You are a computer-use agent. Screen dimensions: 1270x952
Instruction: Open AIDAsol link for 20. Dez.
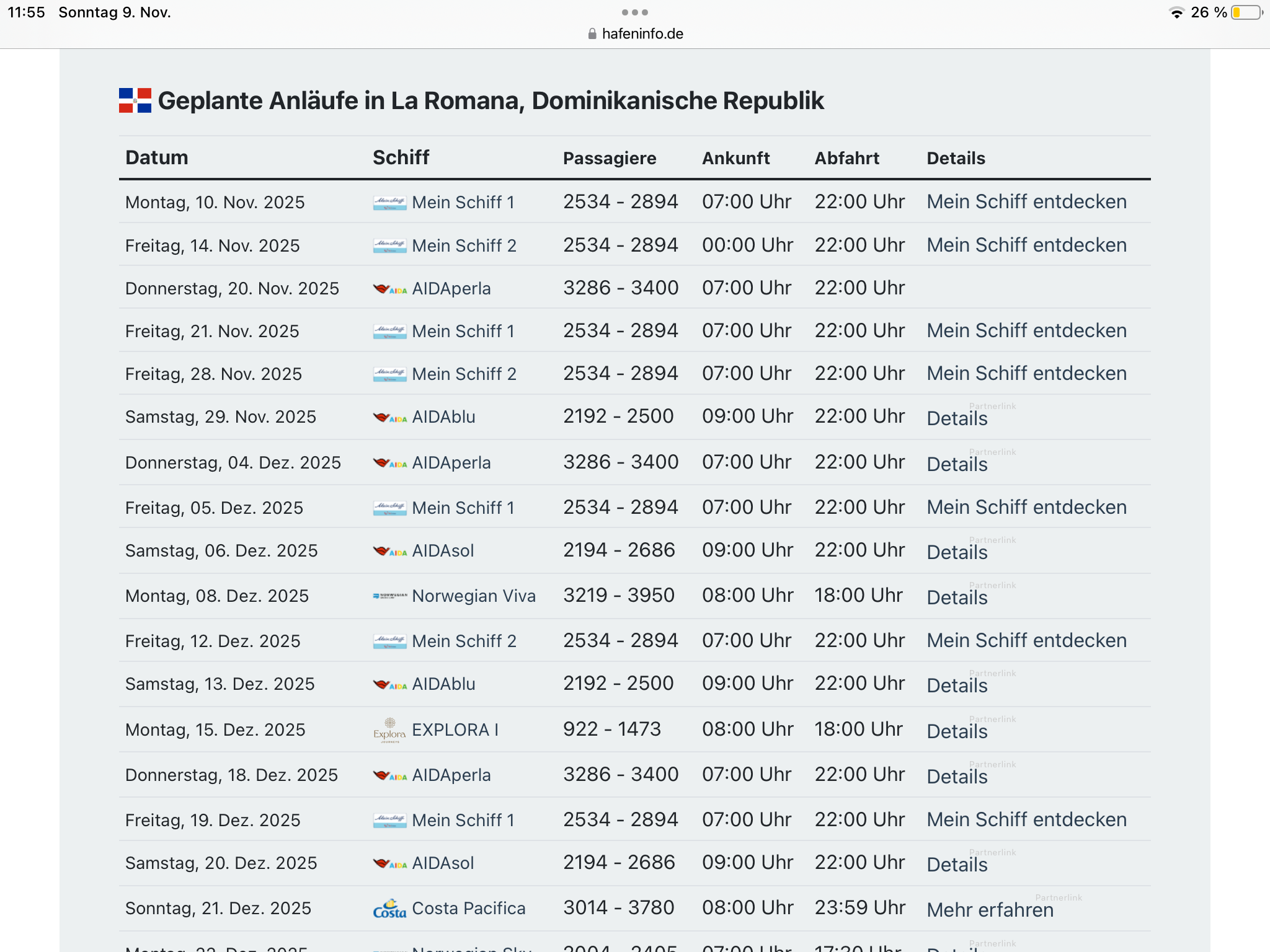point(443,863)
